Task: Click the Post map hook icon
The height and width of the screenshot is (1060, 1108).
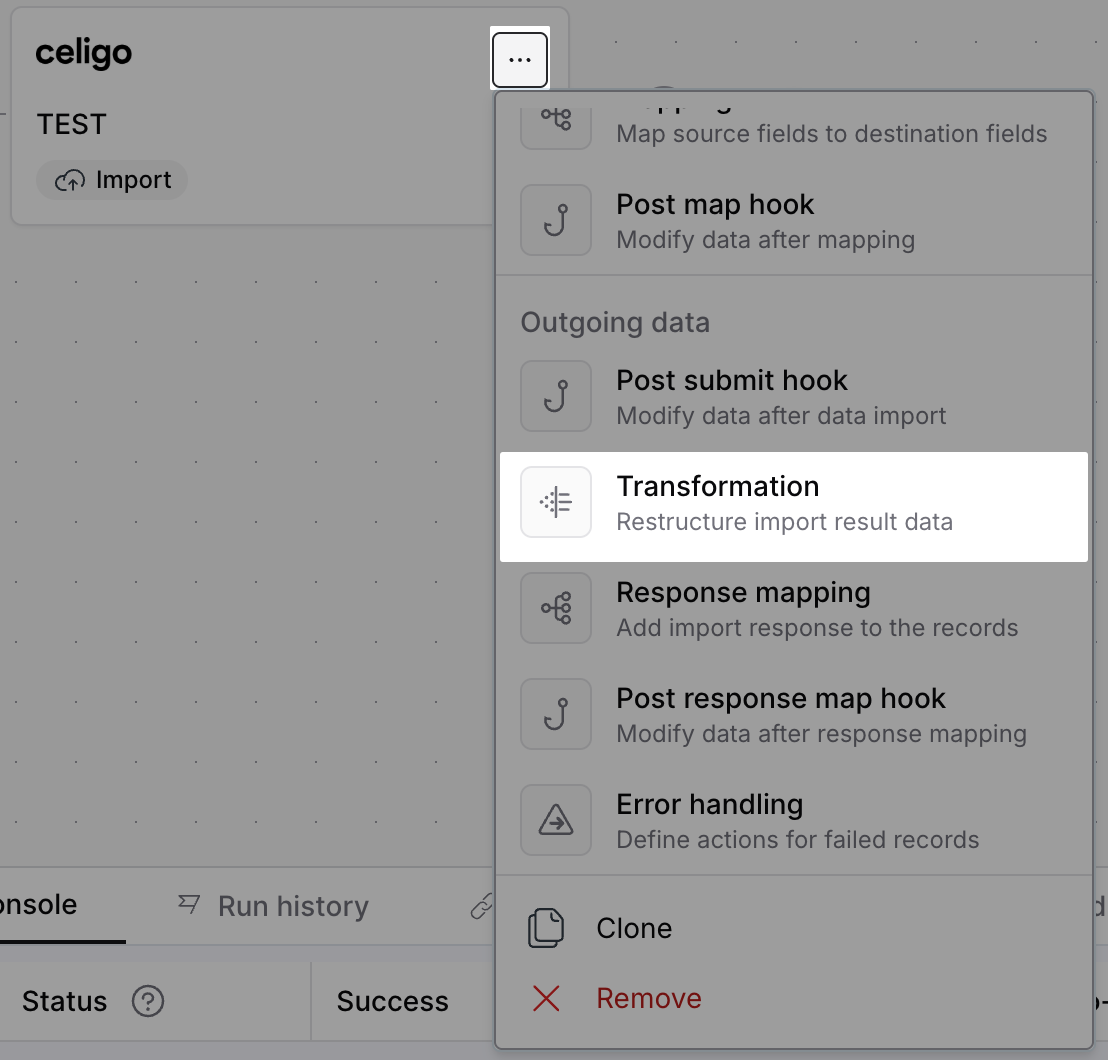Action: pos(556,220)
